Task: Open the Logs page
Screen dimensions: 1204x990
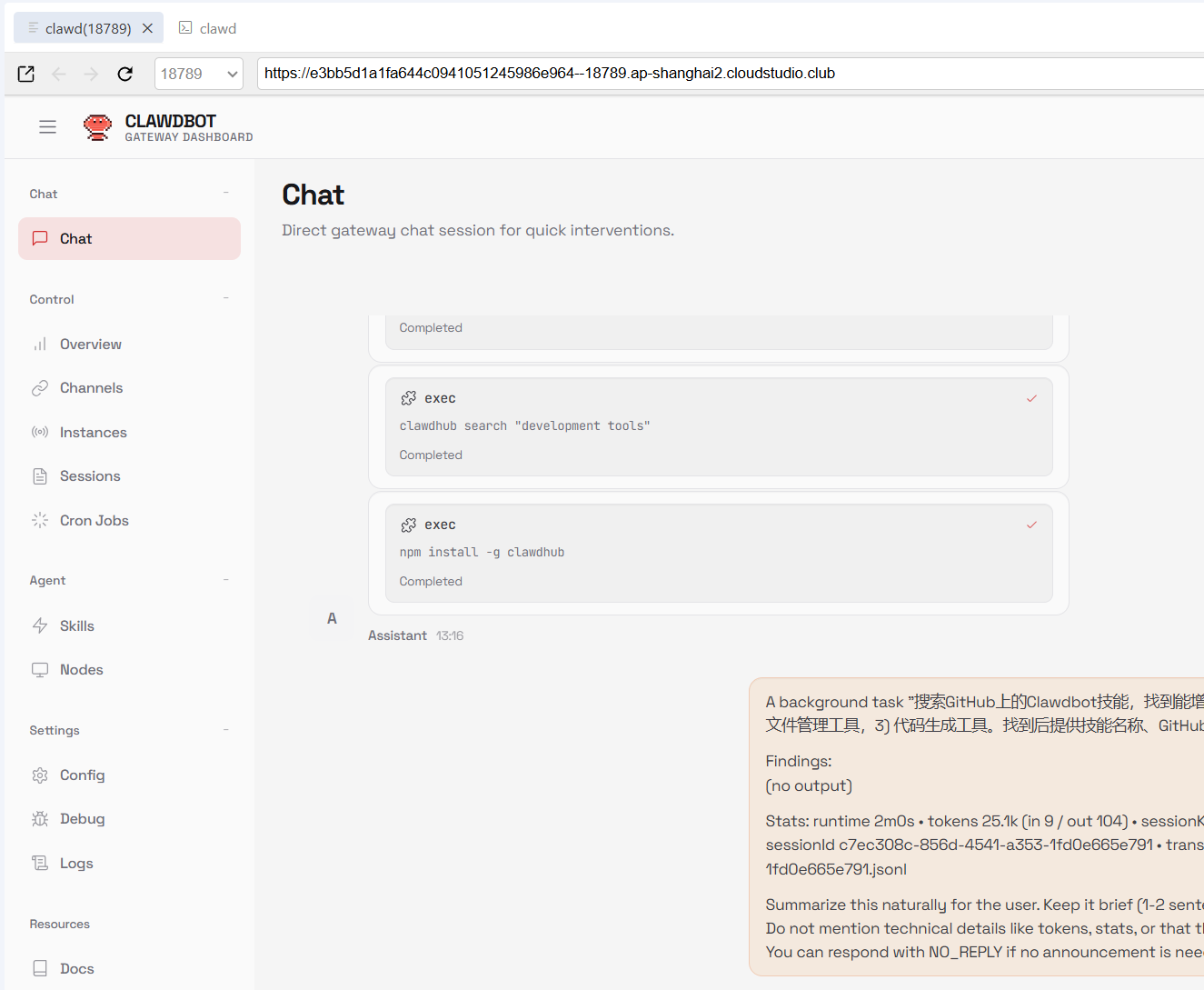Action: (x=129, y=864)
